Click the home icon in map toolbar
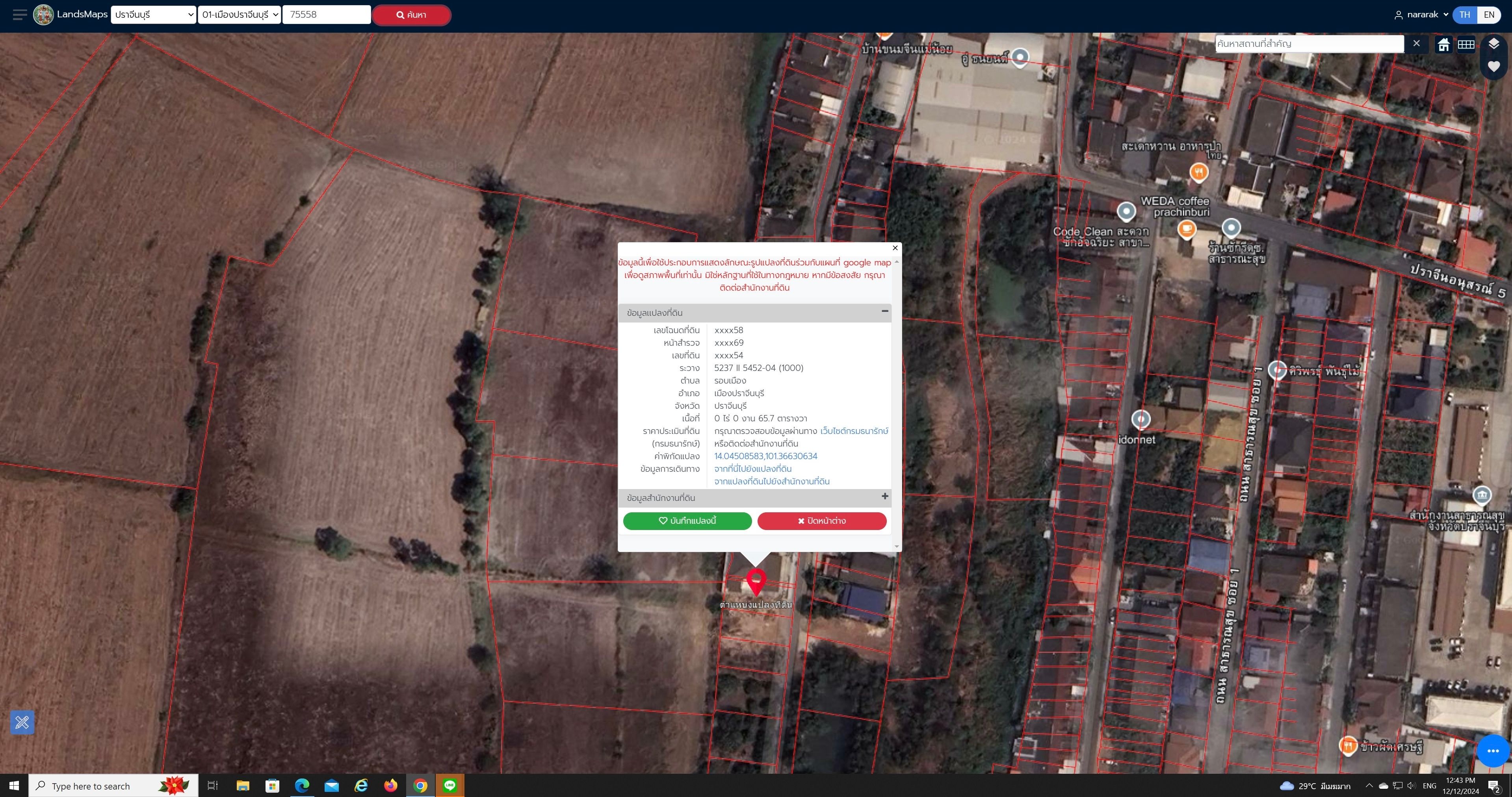The width and height of the screenshot is (1512, 797). [1443, 44]
